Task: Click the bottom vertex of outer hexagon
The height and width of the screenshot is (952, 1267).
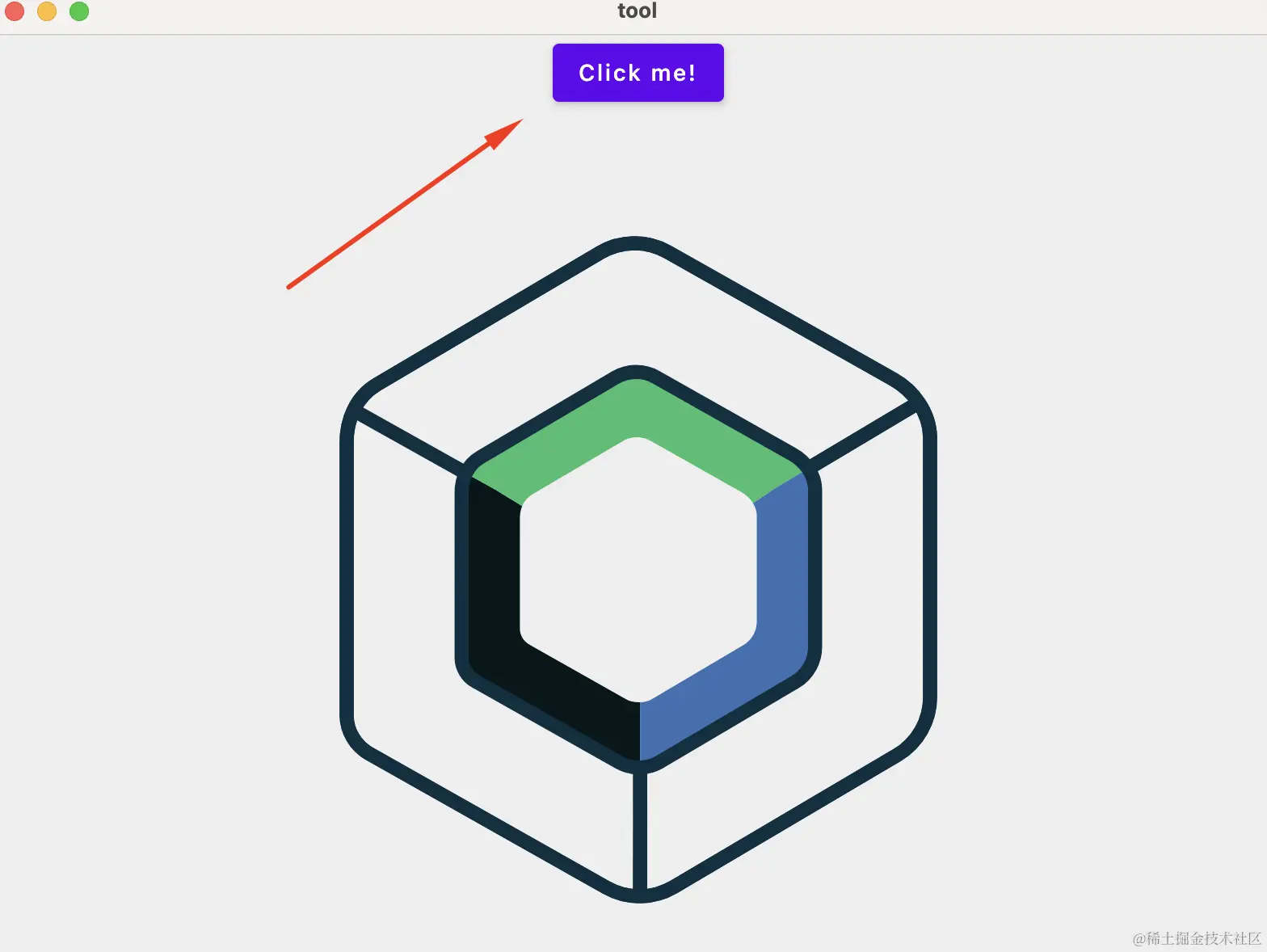Action: tap(640, 895)
